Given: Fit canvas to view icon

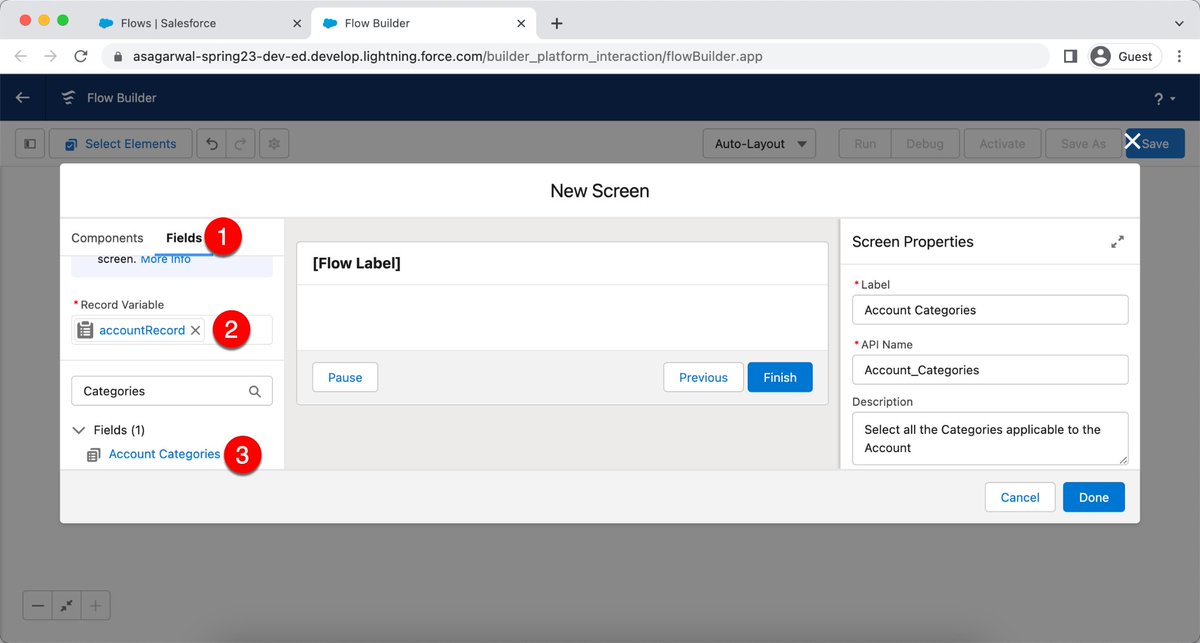Looking at the screenshot, I should tap(67, 605).
